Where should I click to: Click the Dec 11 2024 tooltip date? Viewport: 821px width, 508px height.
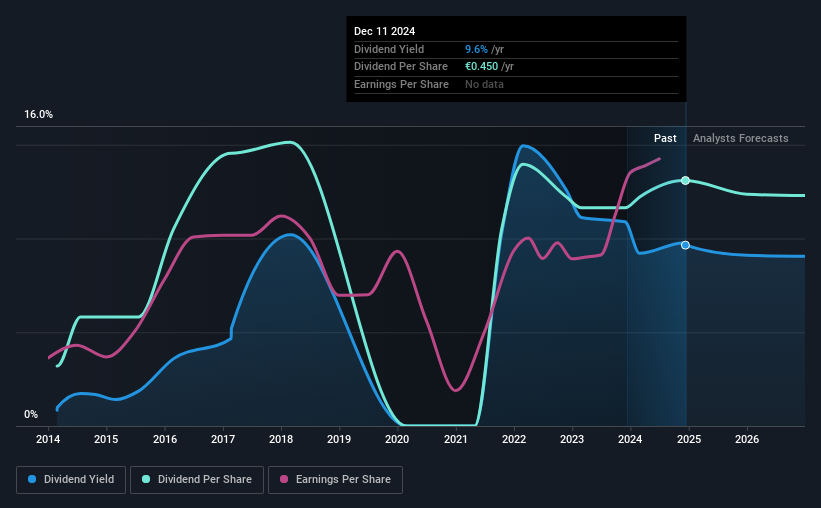[384, 31]
